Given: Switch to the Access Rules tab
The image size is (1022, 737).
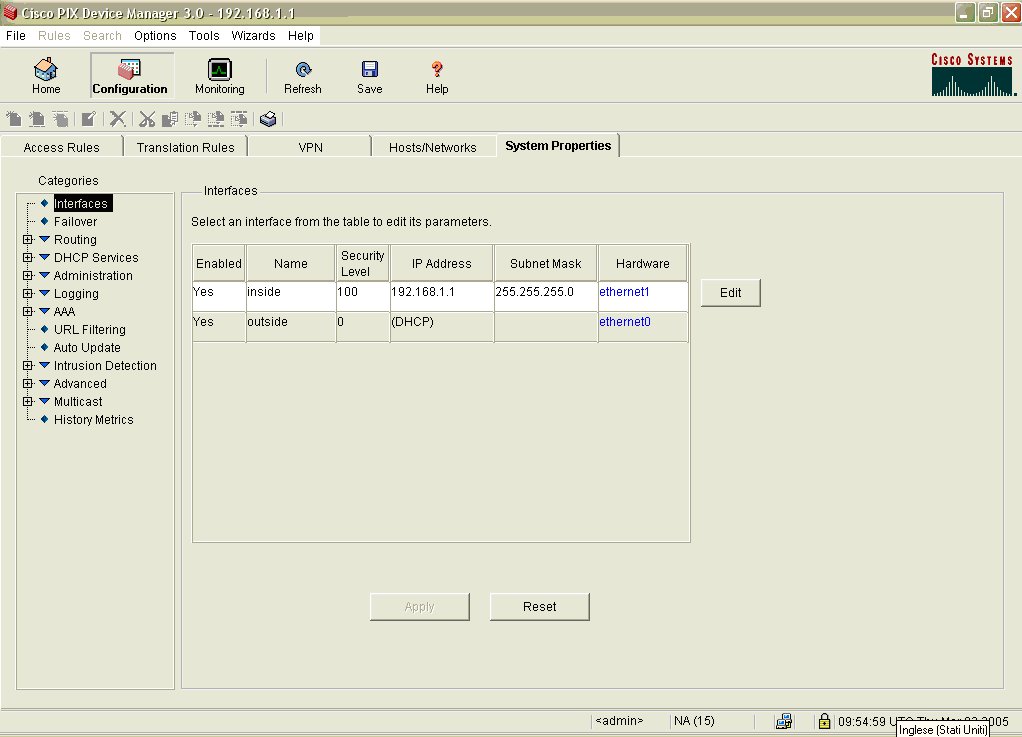Looking at the screenshot, I should [61, 147].
